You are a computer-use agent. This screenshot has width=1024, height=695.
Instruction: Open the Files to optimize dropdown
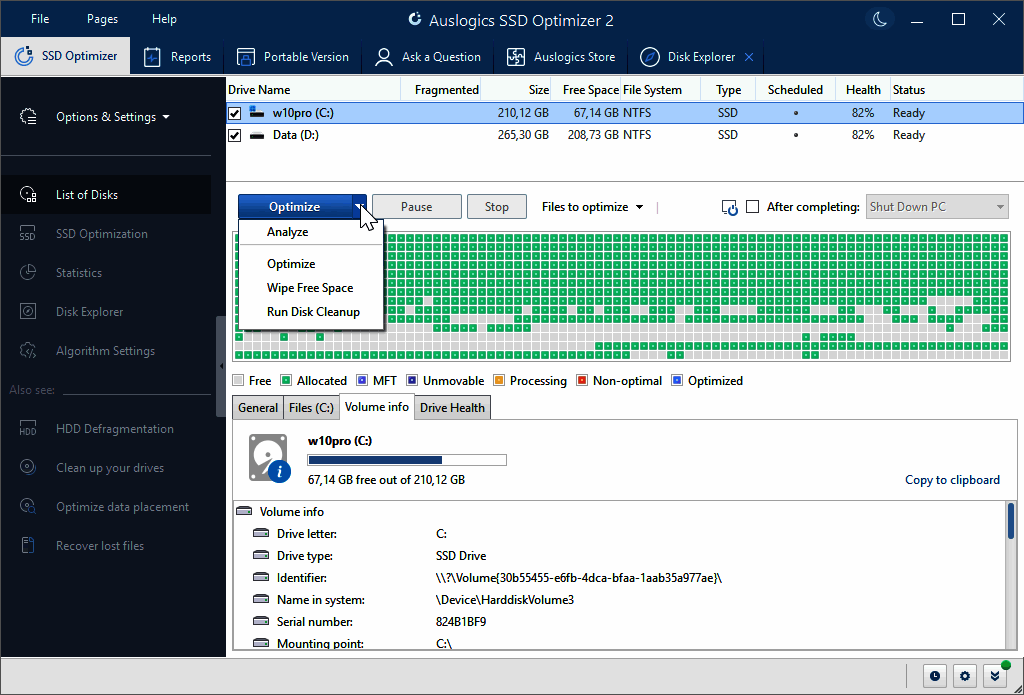point(592,207)
